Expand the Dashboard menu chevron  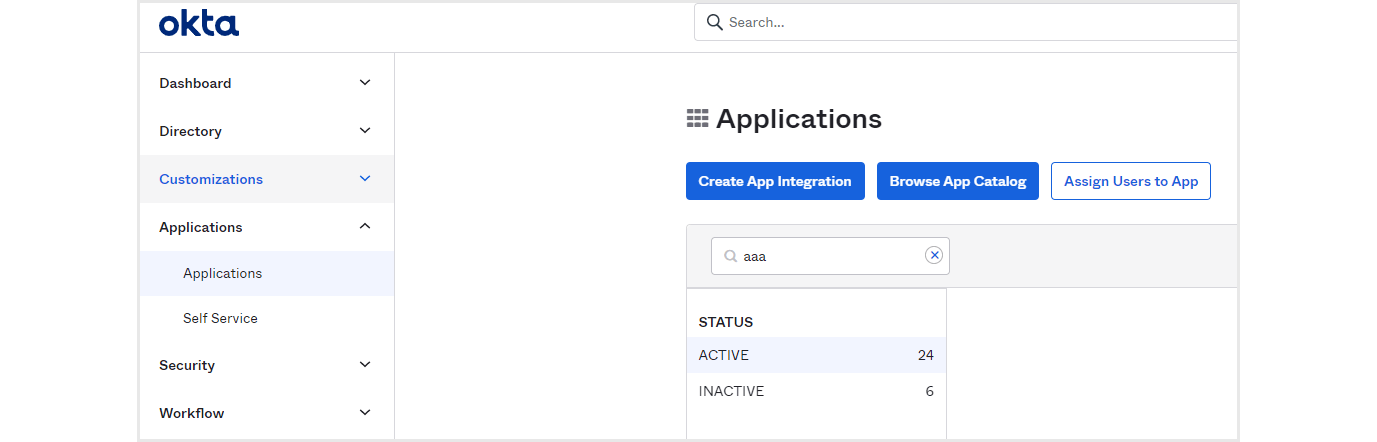click(x=365, y=83)
